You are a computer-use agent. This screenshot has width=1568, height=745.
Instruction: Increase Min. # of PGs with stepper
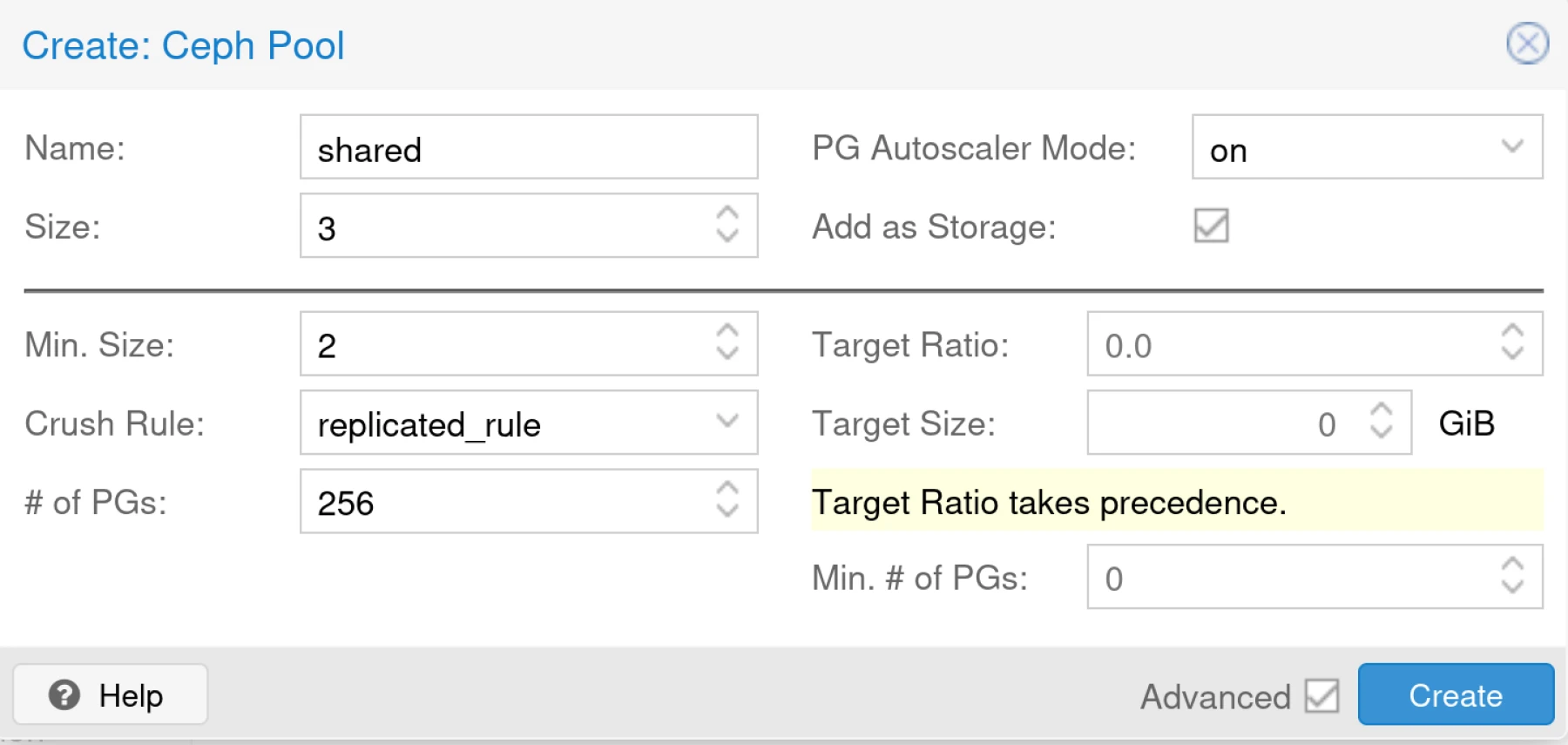point(1512,566)
